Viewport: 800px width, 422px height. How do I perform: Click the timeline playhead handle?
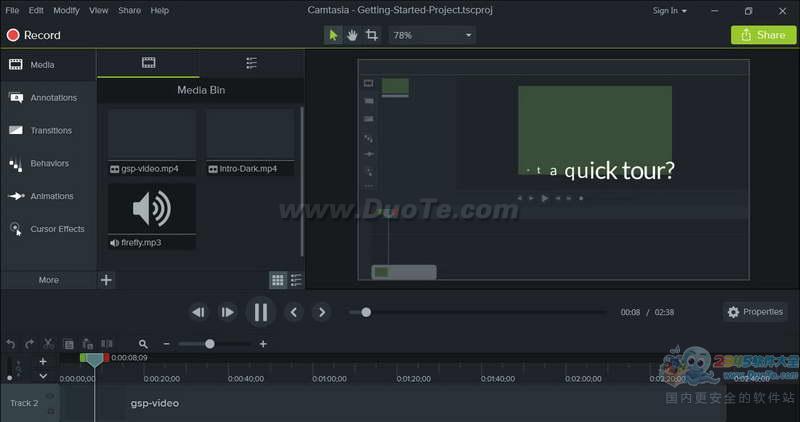[94, 360]
